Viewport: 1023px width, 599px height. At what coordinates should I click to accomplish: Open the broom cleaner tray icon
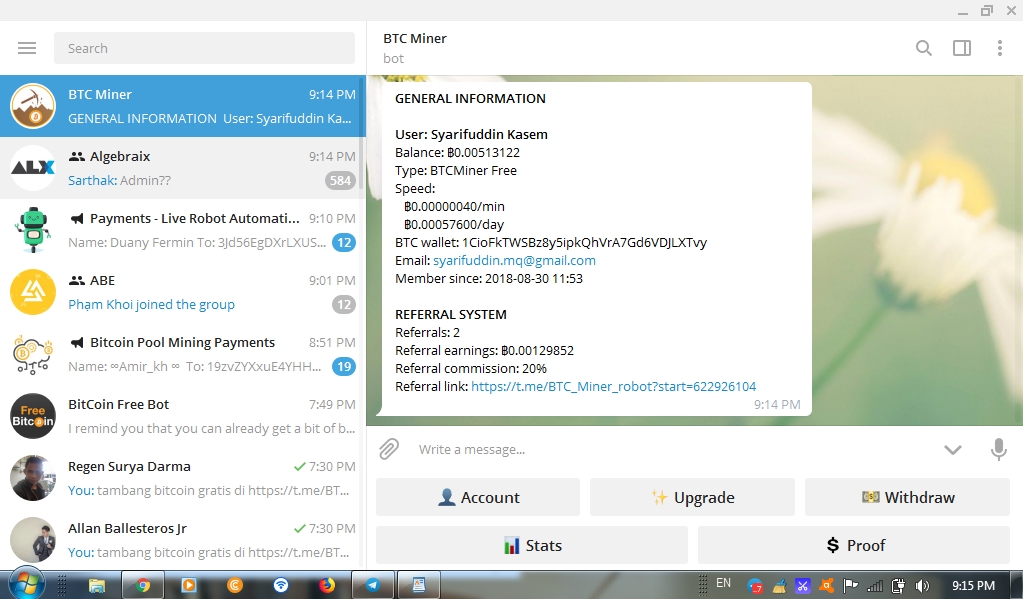780,586
